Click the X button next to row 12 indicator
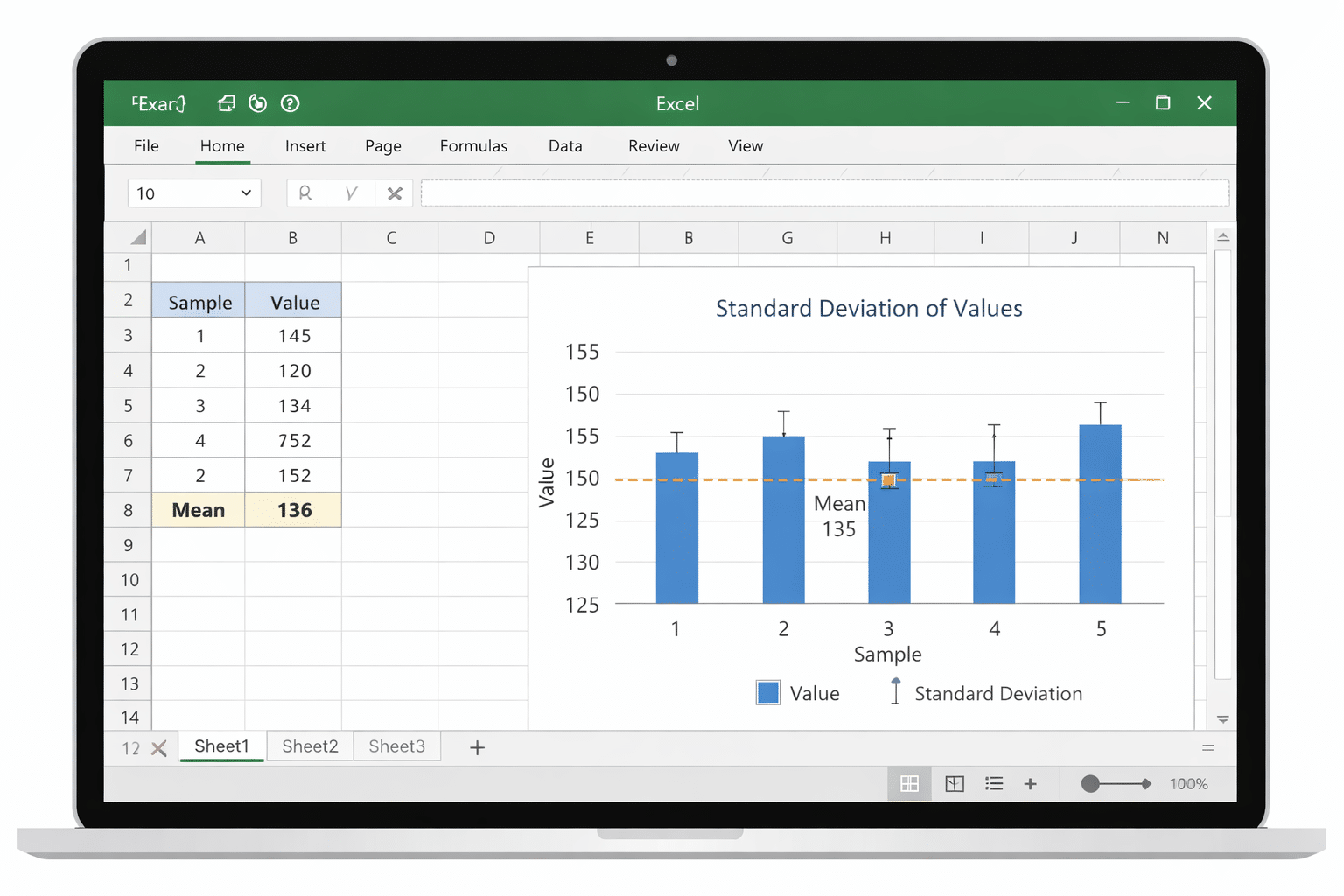Viewport: 1344px width, 896px height. coord(159,748)
